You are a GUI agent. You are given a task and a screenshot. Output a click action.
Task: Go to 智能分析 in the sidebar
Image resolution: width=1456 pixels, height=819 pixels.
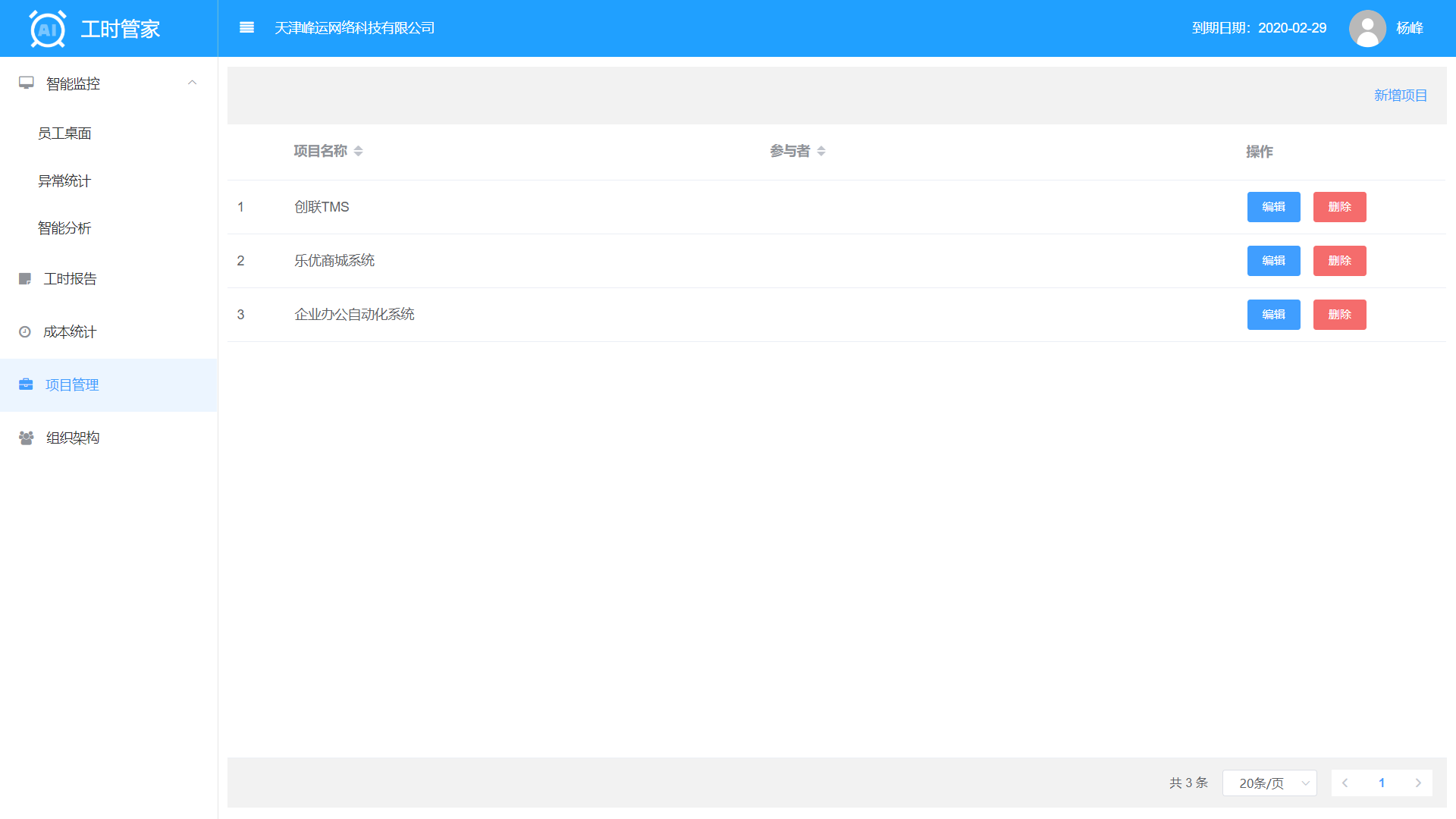click(x=64, y=228)
